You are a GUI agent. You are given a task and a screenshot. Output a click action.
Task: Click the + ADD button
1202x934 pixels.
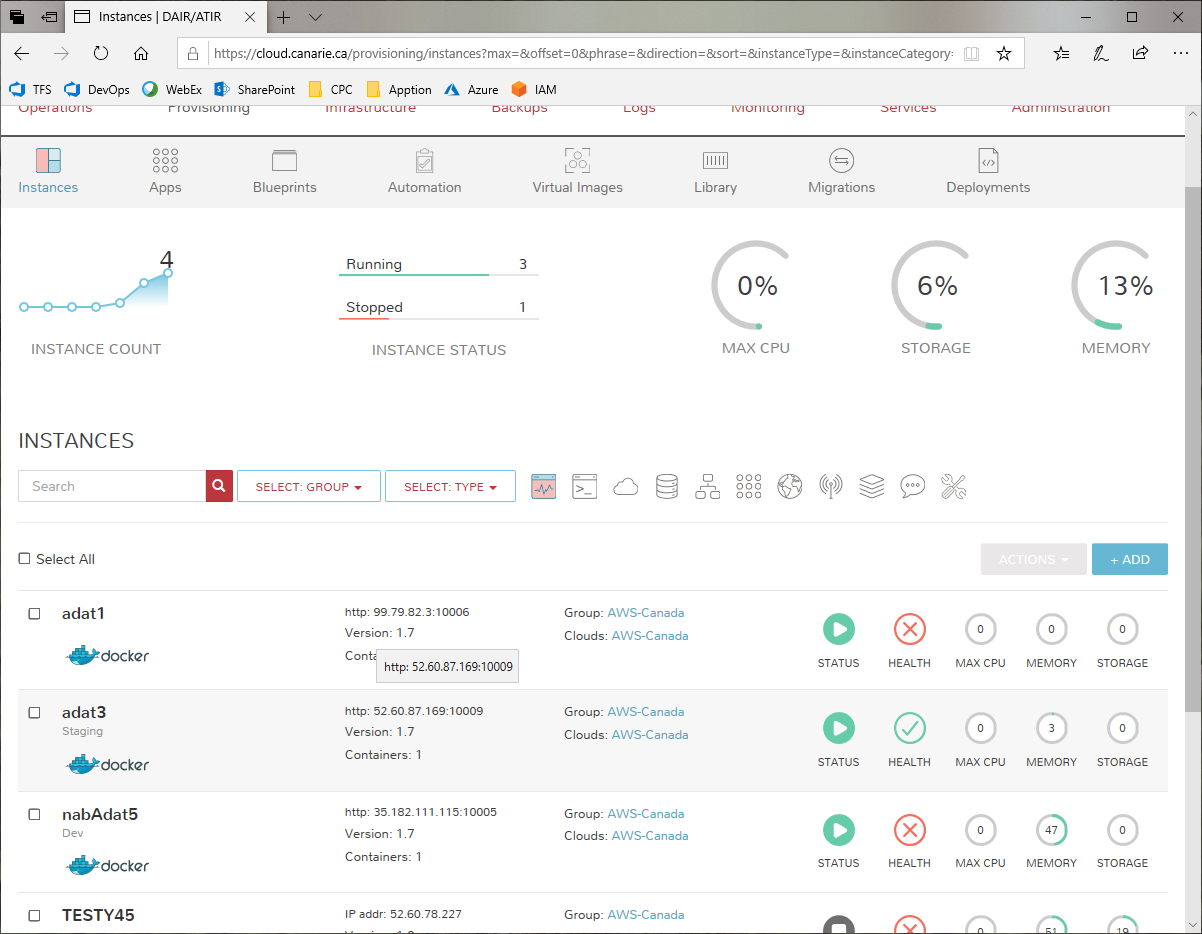(x=1129, y=560)
